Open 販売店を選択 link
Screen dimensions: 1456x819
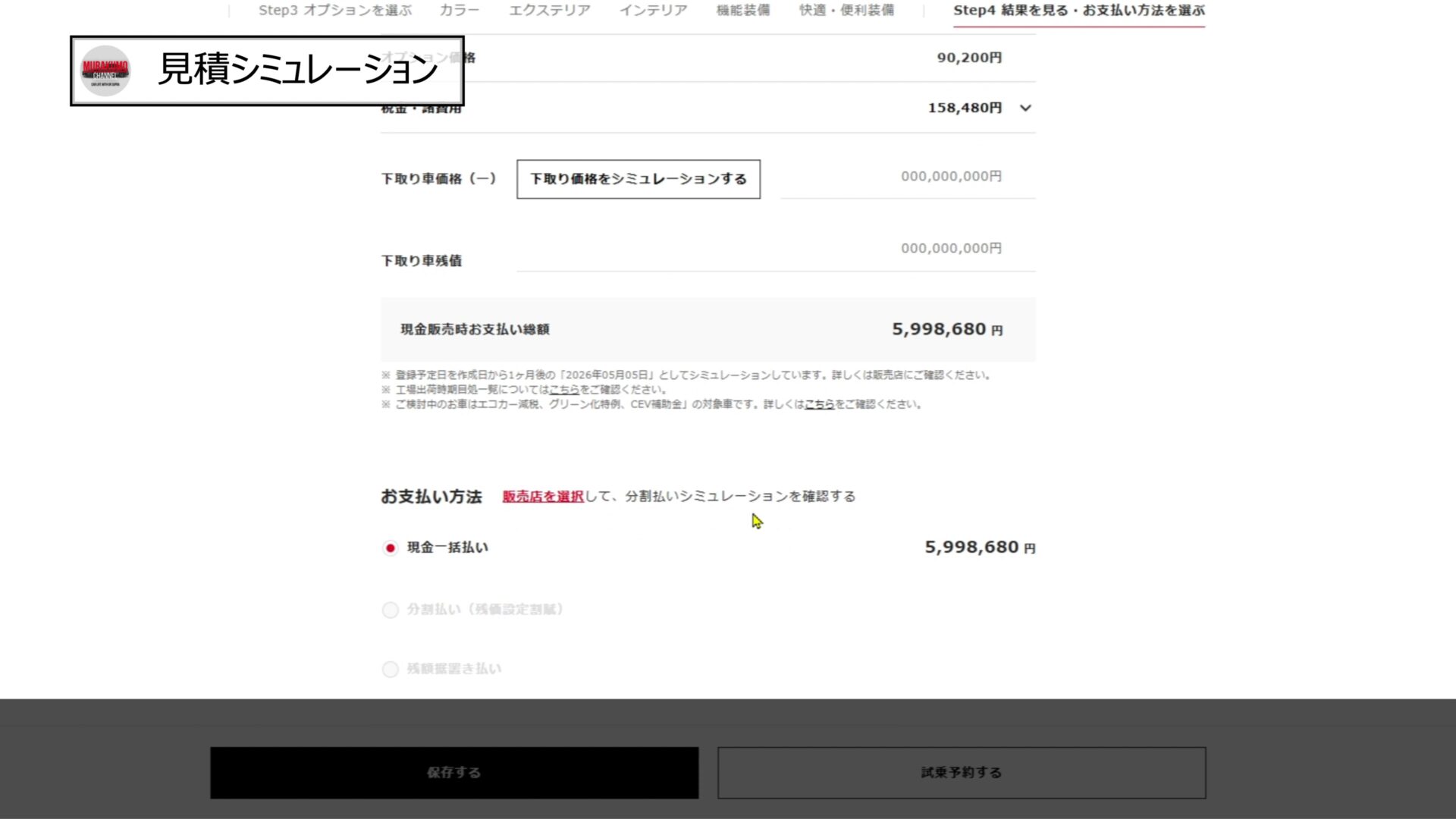click(x=542, y=496)
